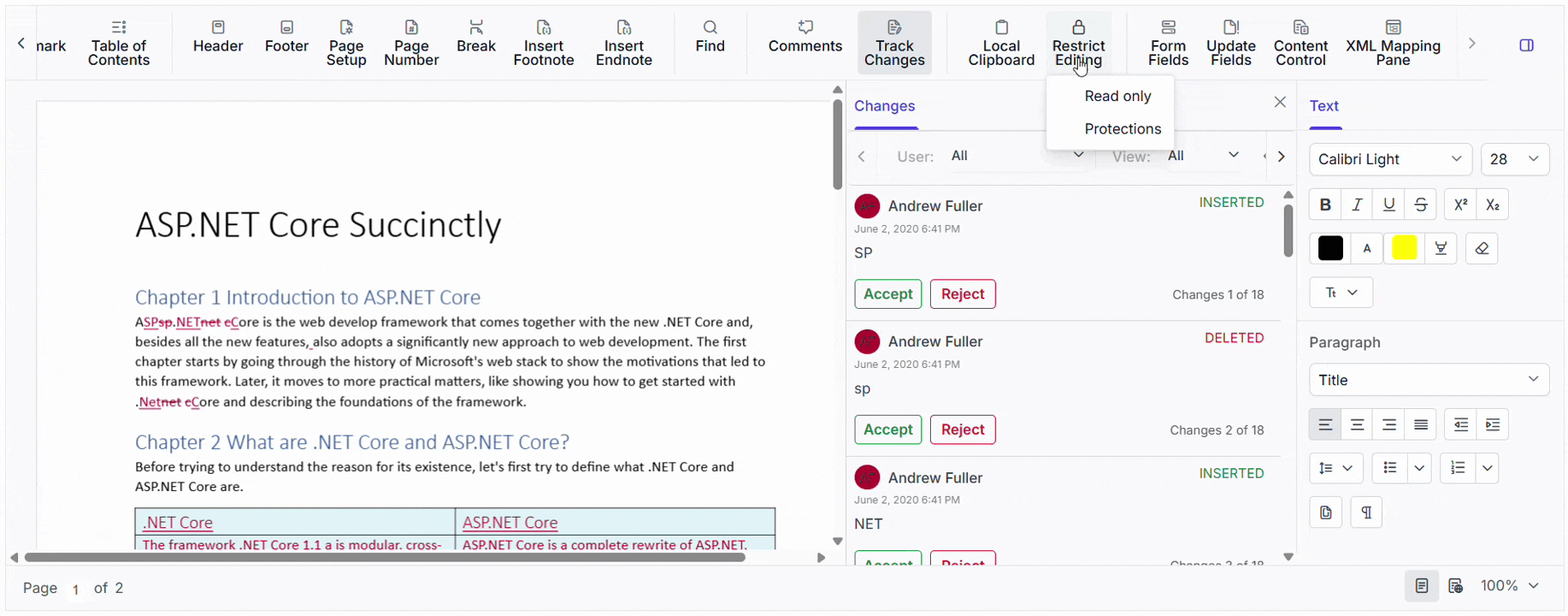Toggle the properties pane icon

click(1526, 45)
